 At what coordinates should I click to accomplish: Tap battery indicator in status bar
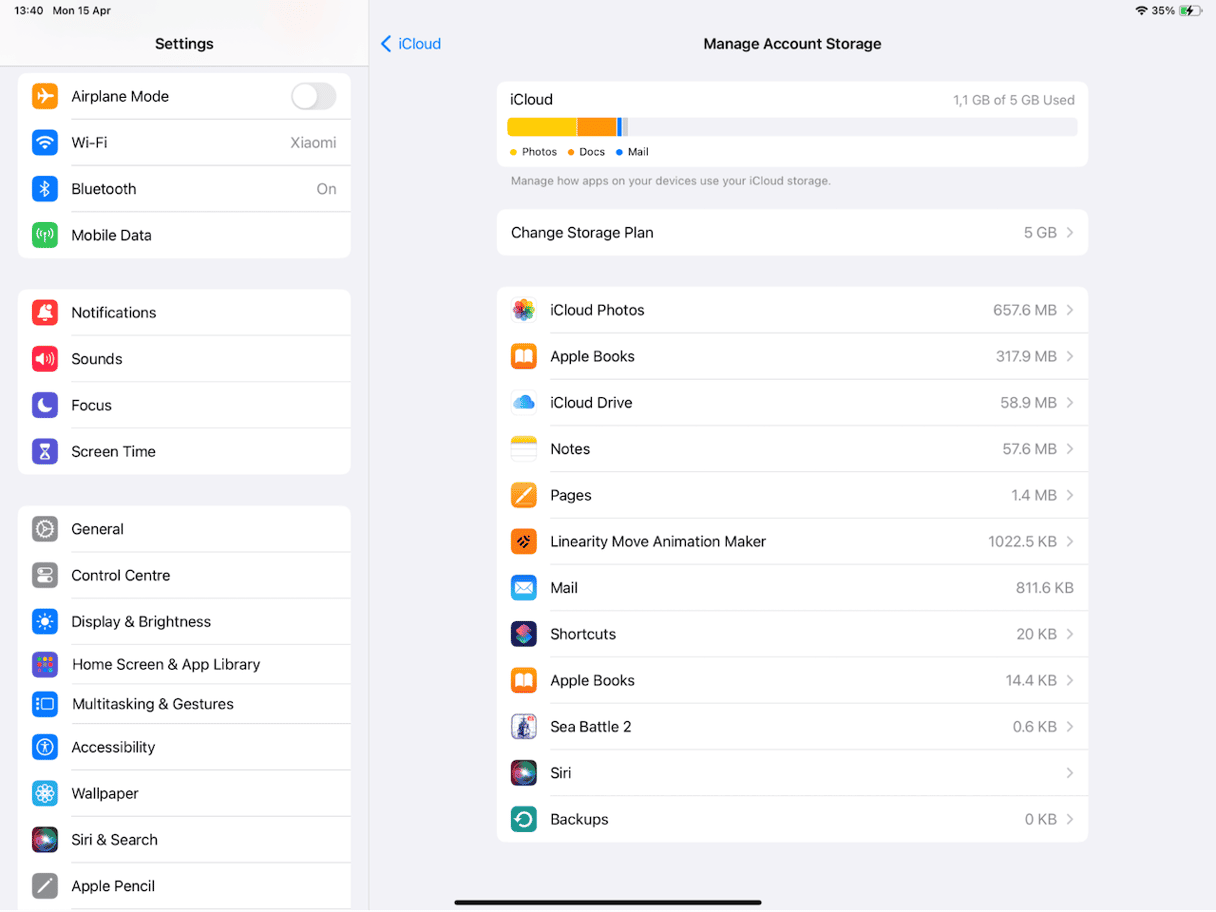(1190, 11)
